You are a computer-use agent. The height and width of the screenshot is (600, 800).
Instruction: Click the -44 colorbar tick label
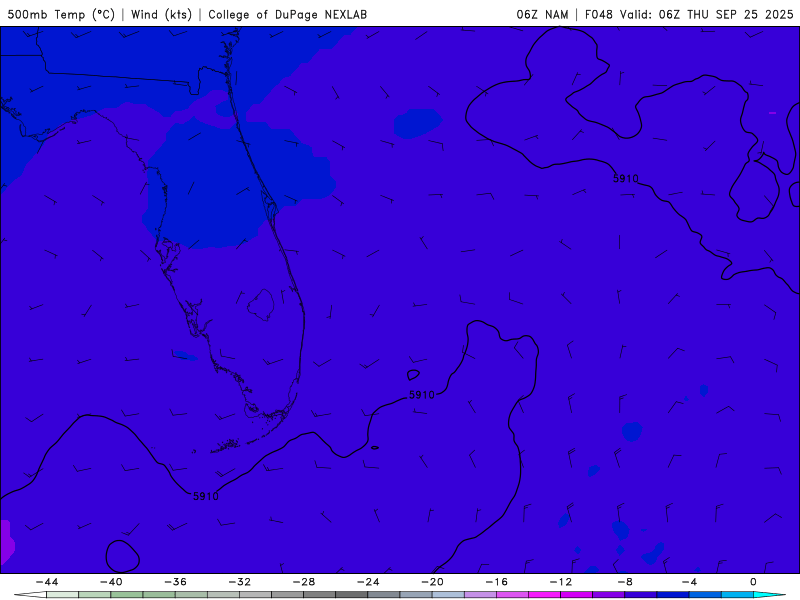point(47,582)
